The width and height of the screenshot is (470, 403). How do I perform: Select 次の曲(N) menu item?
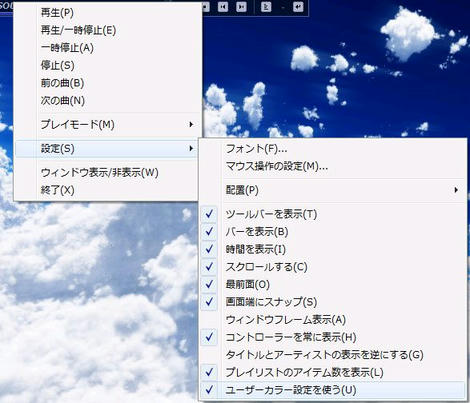[107, 100]
